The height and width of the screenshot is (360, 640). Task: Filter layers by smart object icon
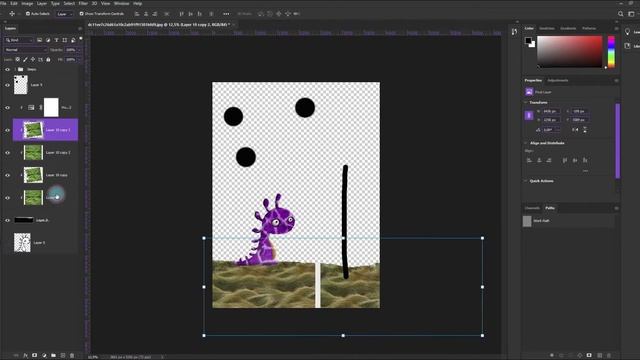(x=73, y=40)
